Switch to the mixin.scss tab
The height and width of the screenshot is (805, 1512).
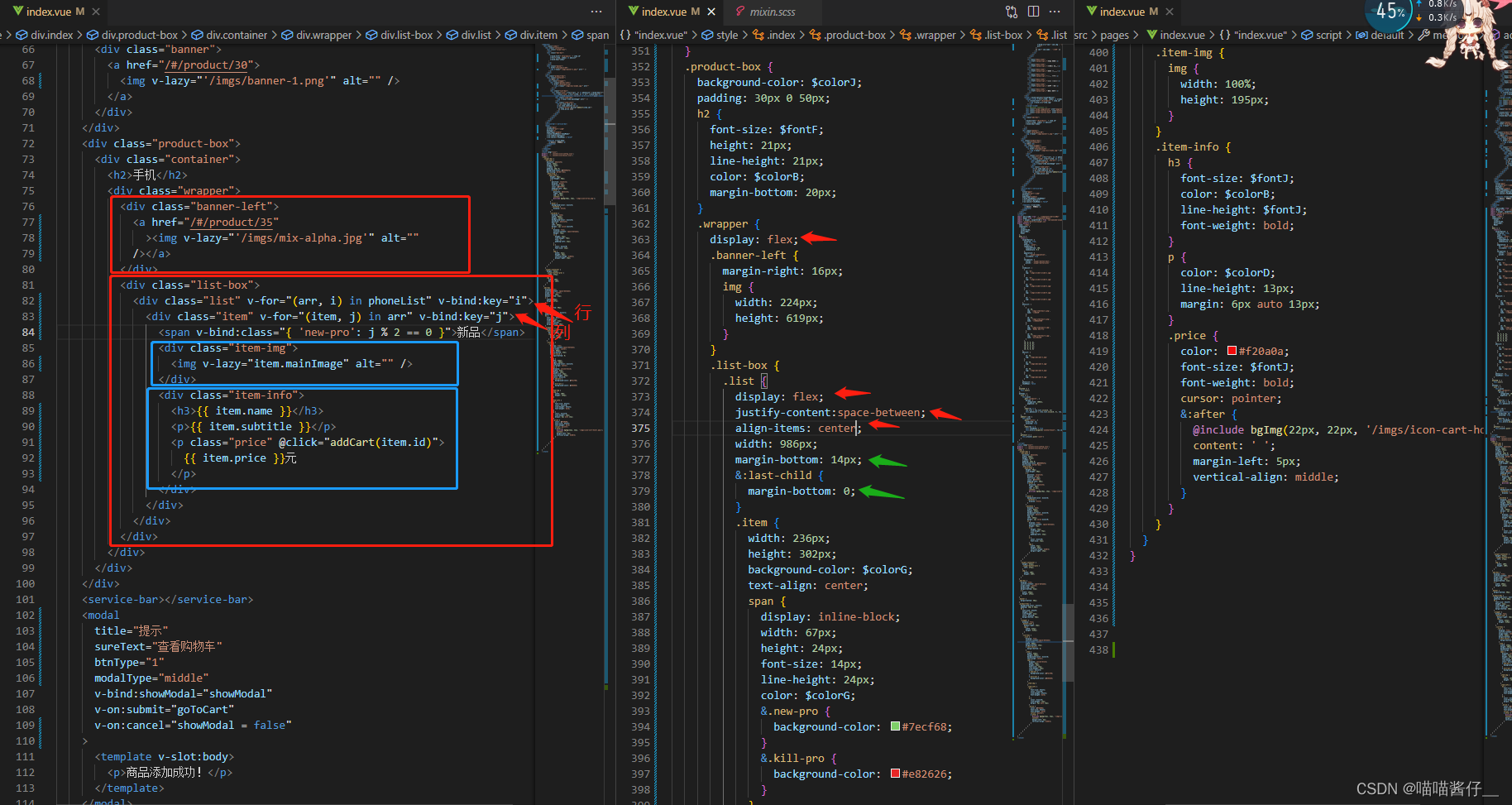[773, 12]
